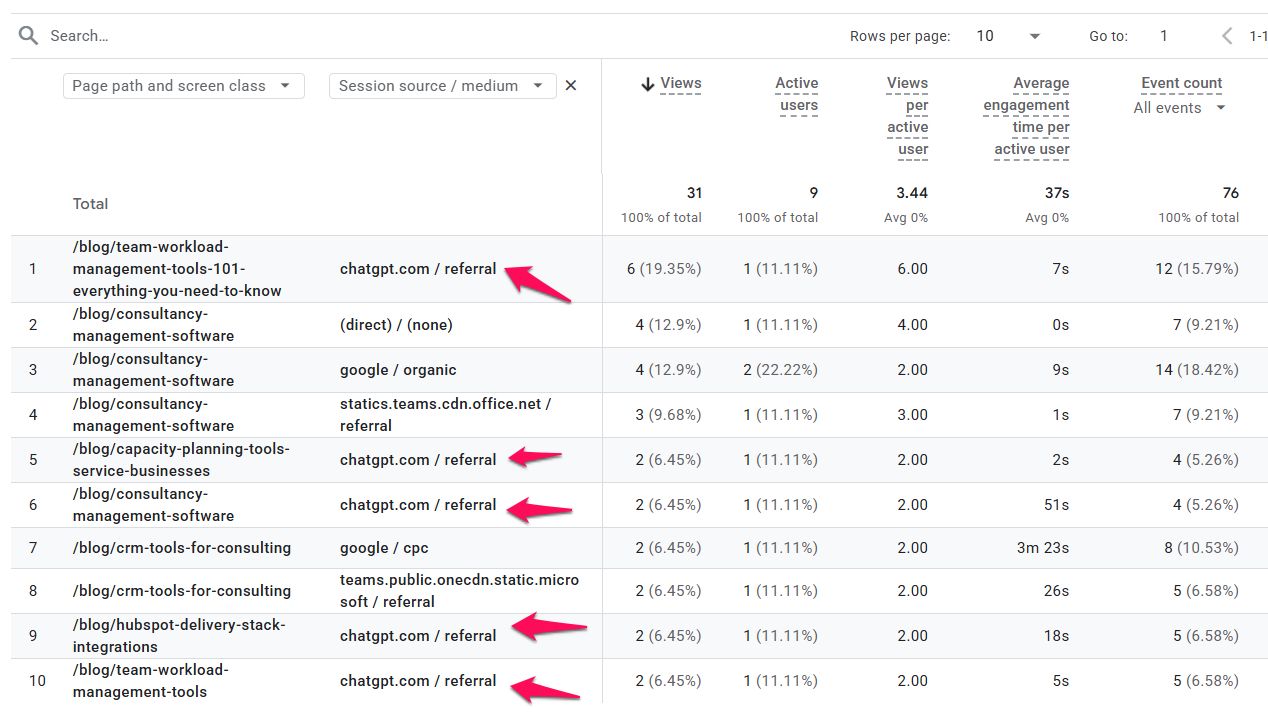
Task: Click the 6.00 views per user value
Action: 912,269
